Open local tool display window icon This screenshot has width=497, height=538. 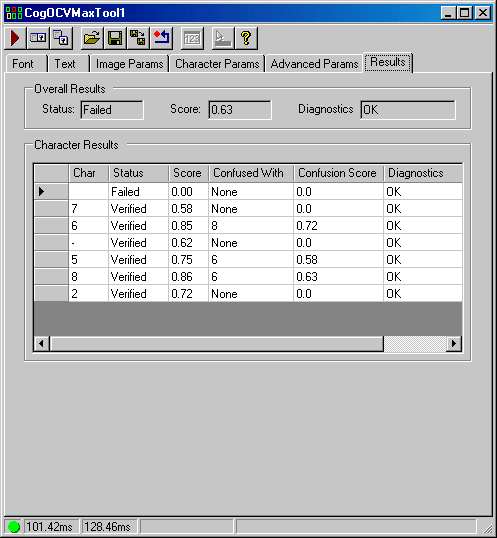(x=61, y=38)
